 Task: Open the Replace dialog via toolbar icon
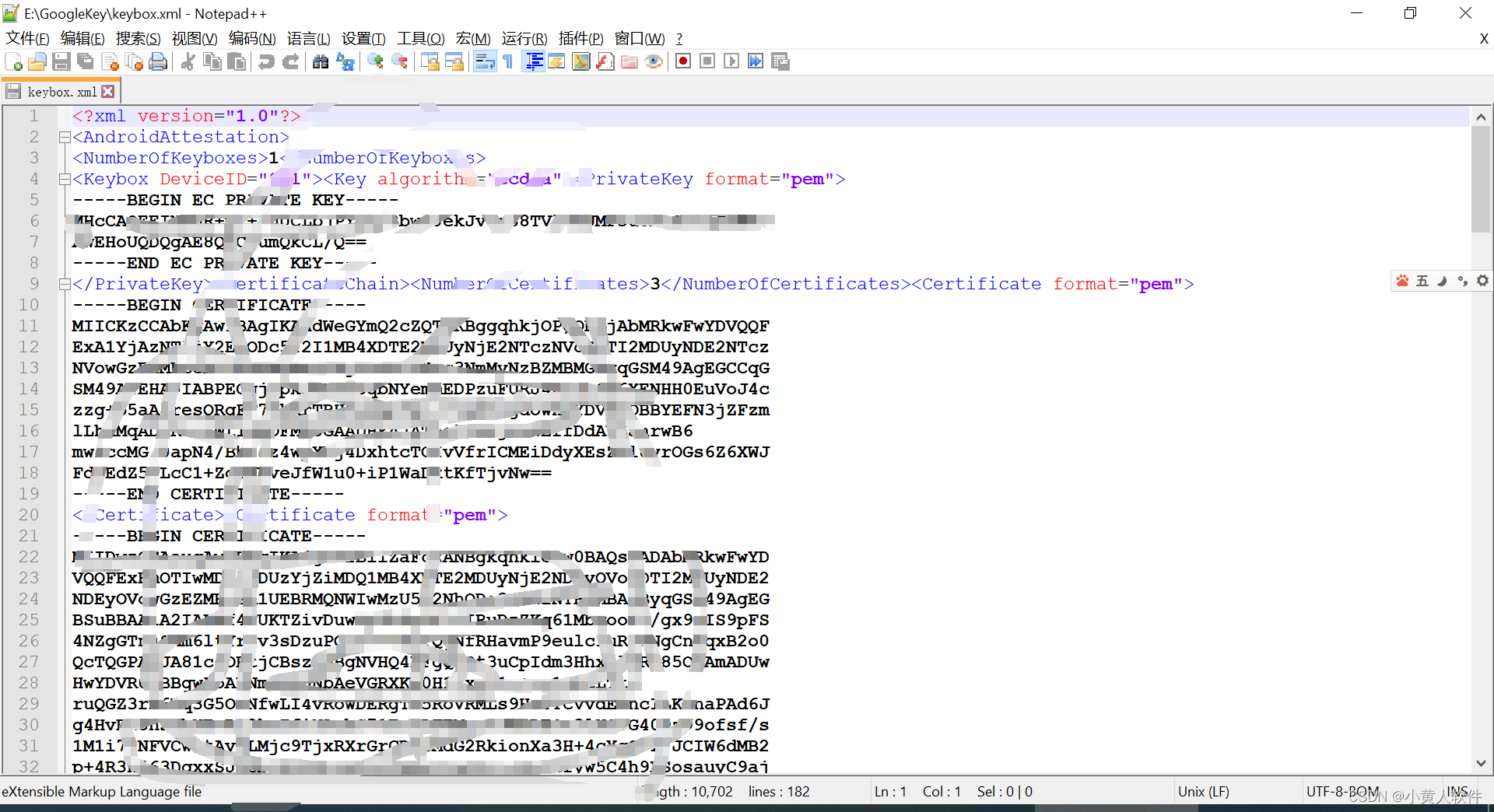coord(345,61)
